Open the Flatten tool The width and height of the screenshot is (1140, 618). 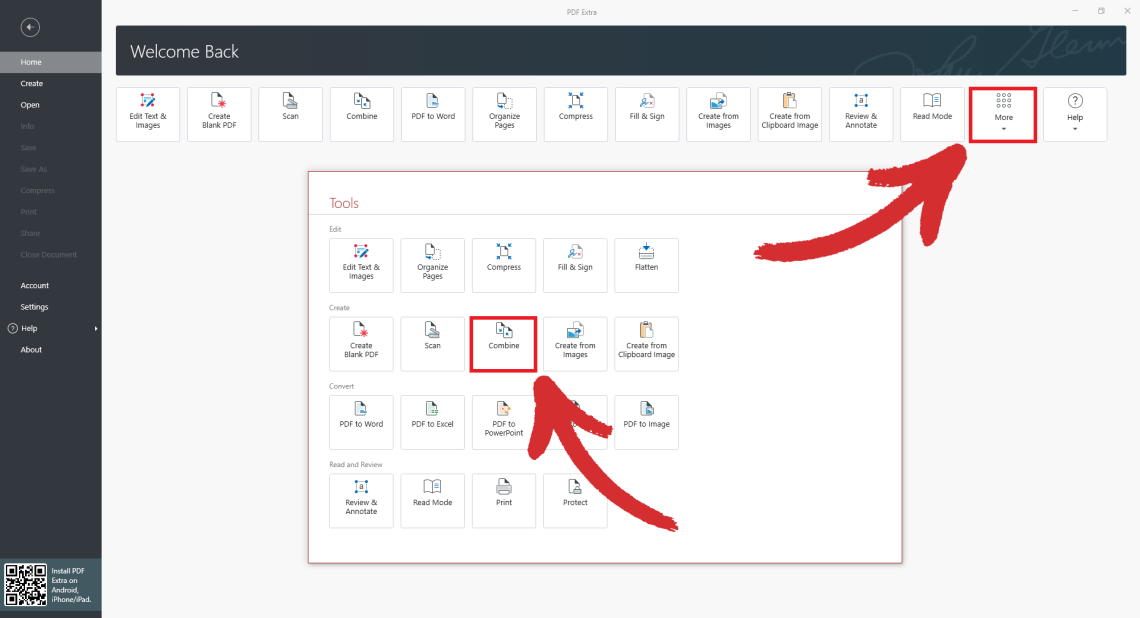(646, 265)
